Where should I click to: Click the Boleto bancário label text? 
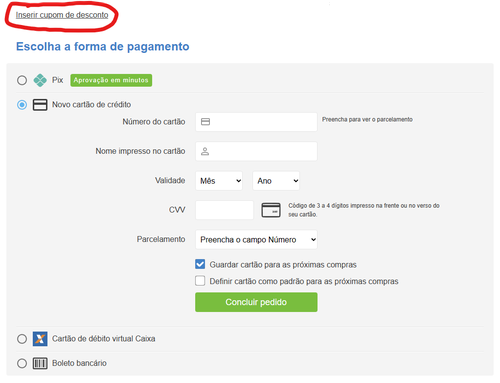pos(79,363)
